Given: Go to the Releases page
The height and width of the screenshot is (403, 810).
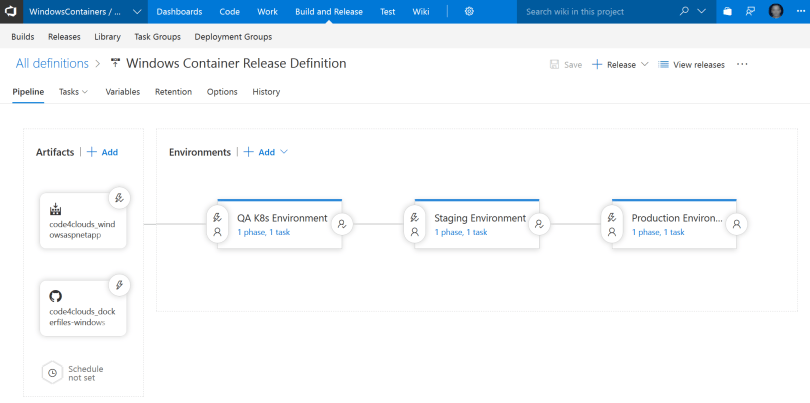Looking at the screenshot, I should [64, 37].
